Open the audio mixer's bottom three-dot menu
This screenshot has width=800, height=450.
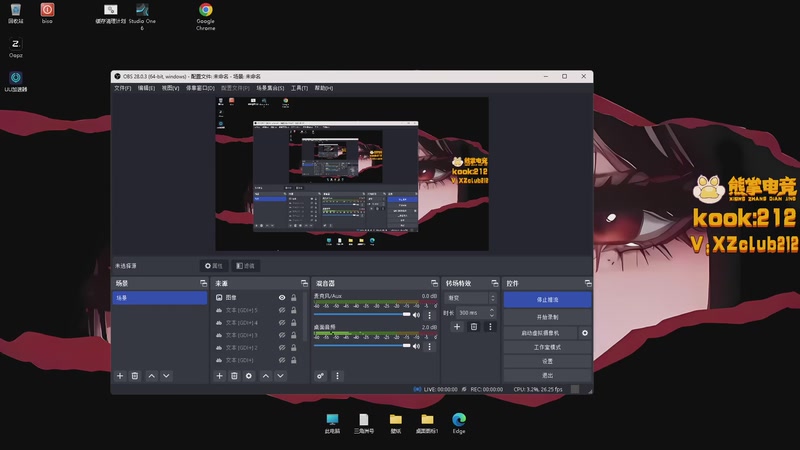tap(337, 376)
